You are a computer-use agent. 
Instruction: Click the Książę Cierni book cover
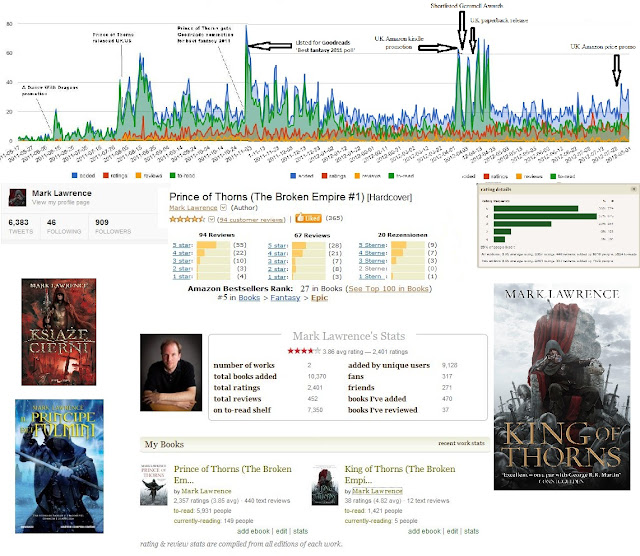point(59,332)
